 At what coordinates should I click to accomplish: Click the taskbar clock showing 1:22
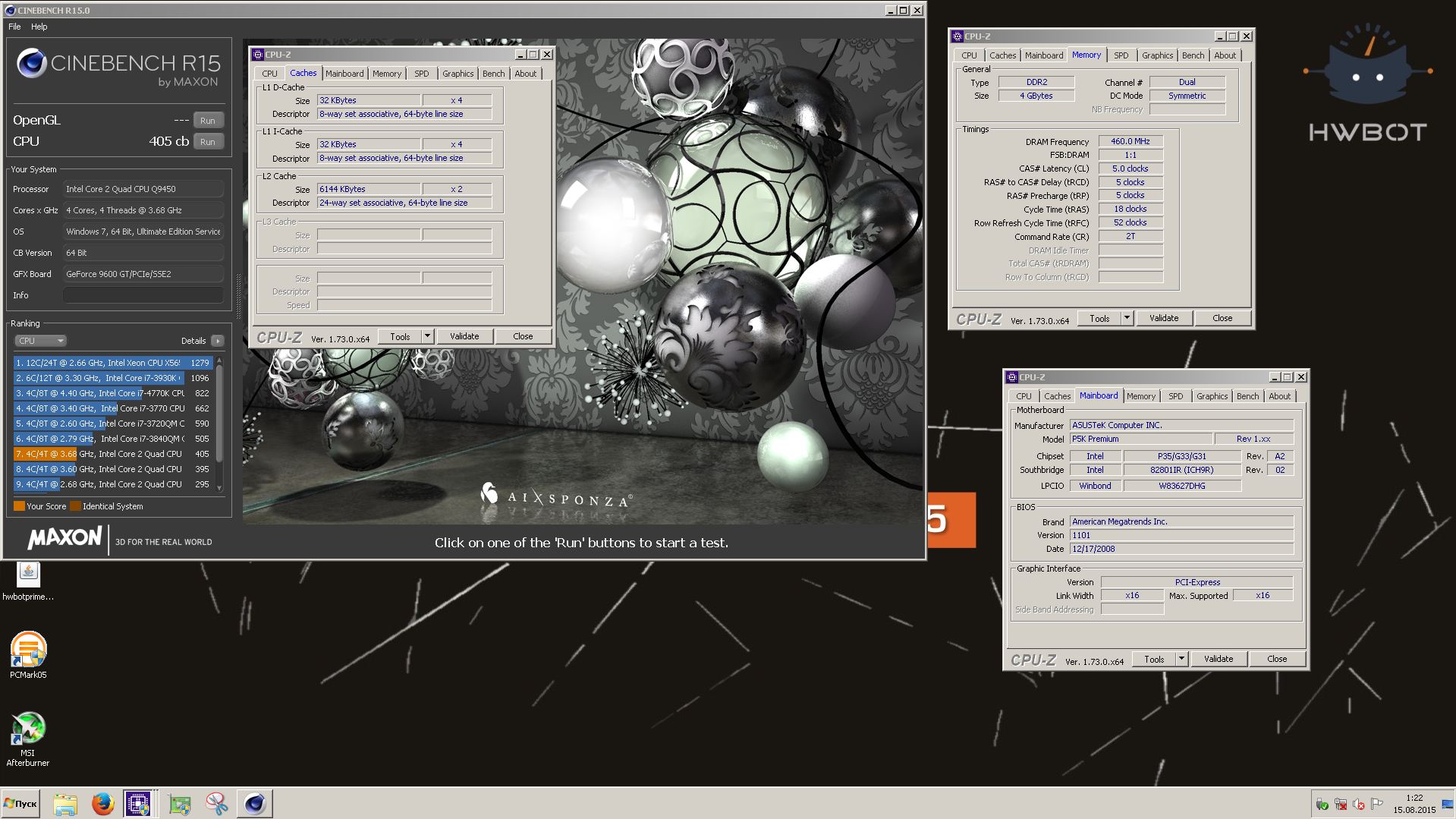coord(1414,804)
